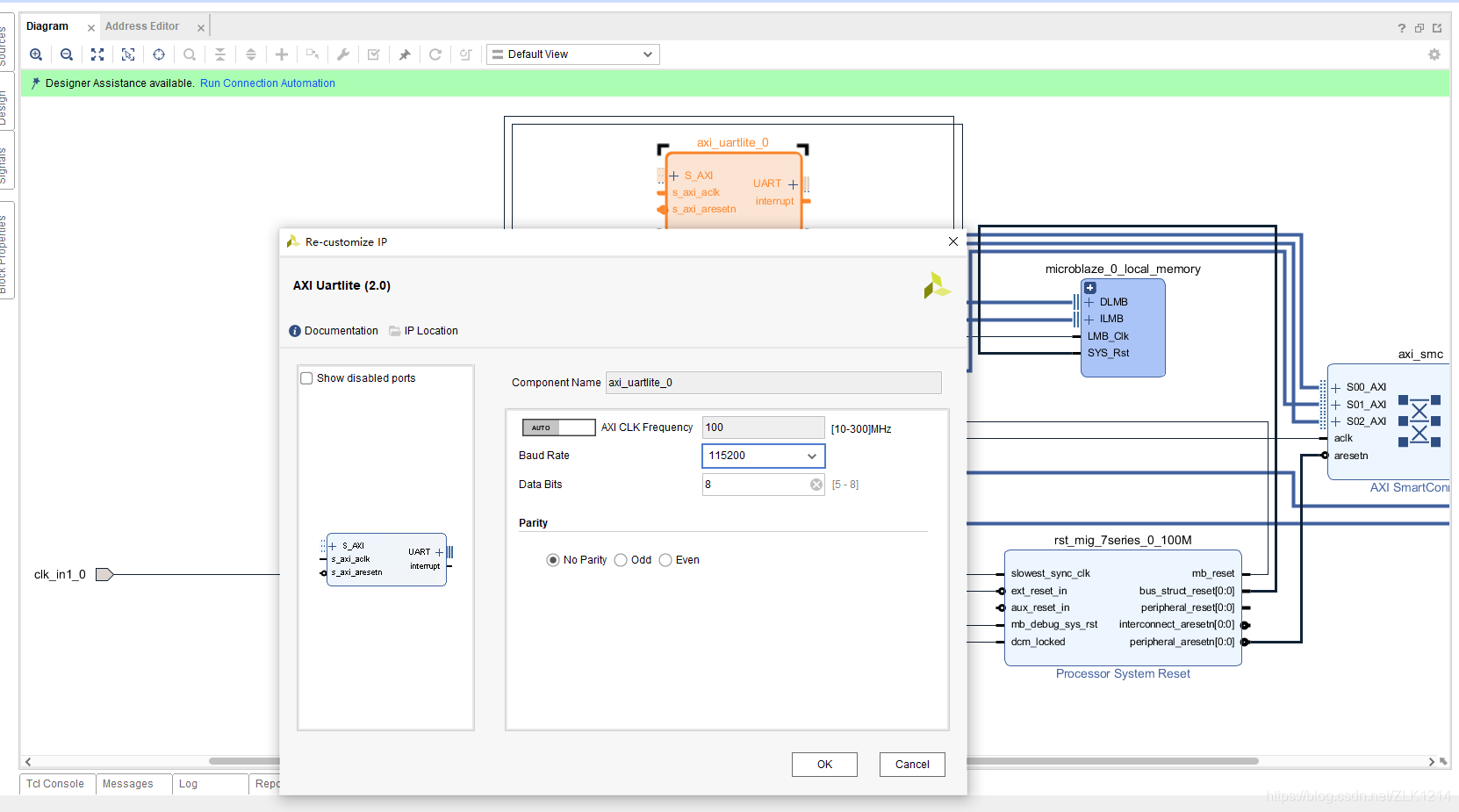Click the pin toolbar icon
Viewport: 1459px width, 812px height.
coord(405,54)
